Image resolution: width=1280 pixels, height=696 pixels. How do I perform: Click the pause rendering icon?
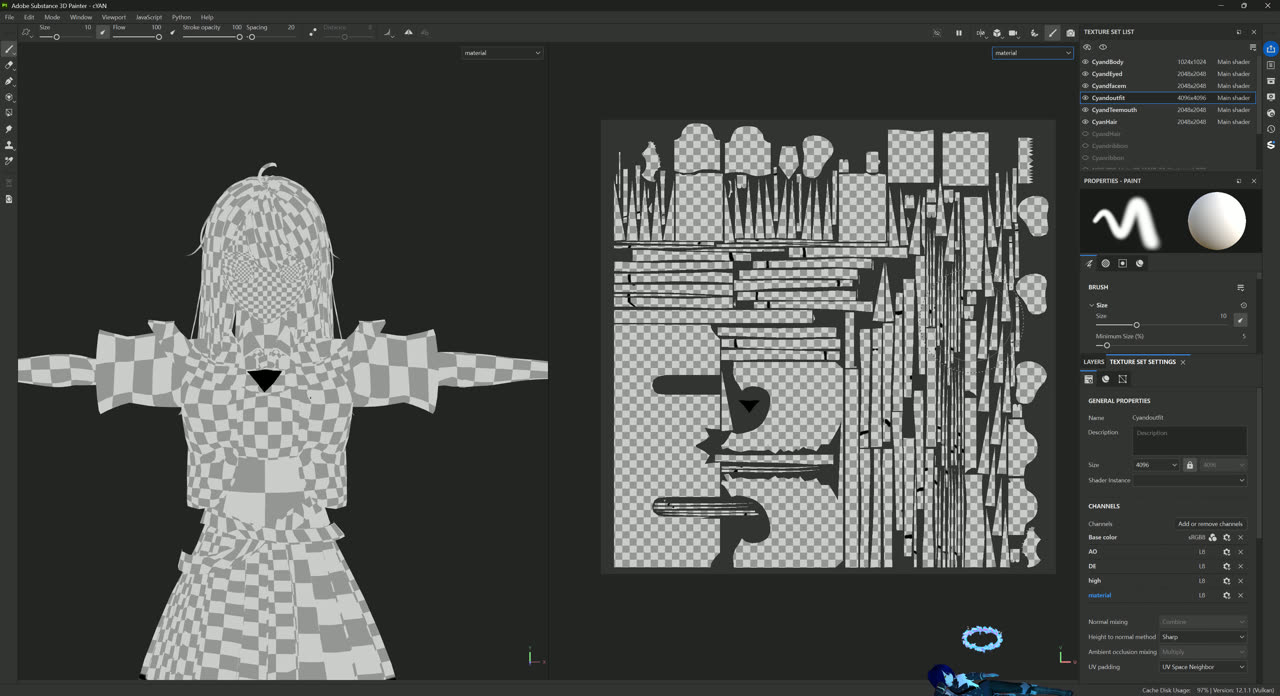tap(958, 33)
